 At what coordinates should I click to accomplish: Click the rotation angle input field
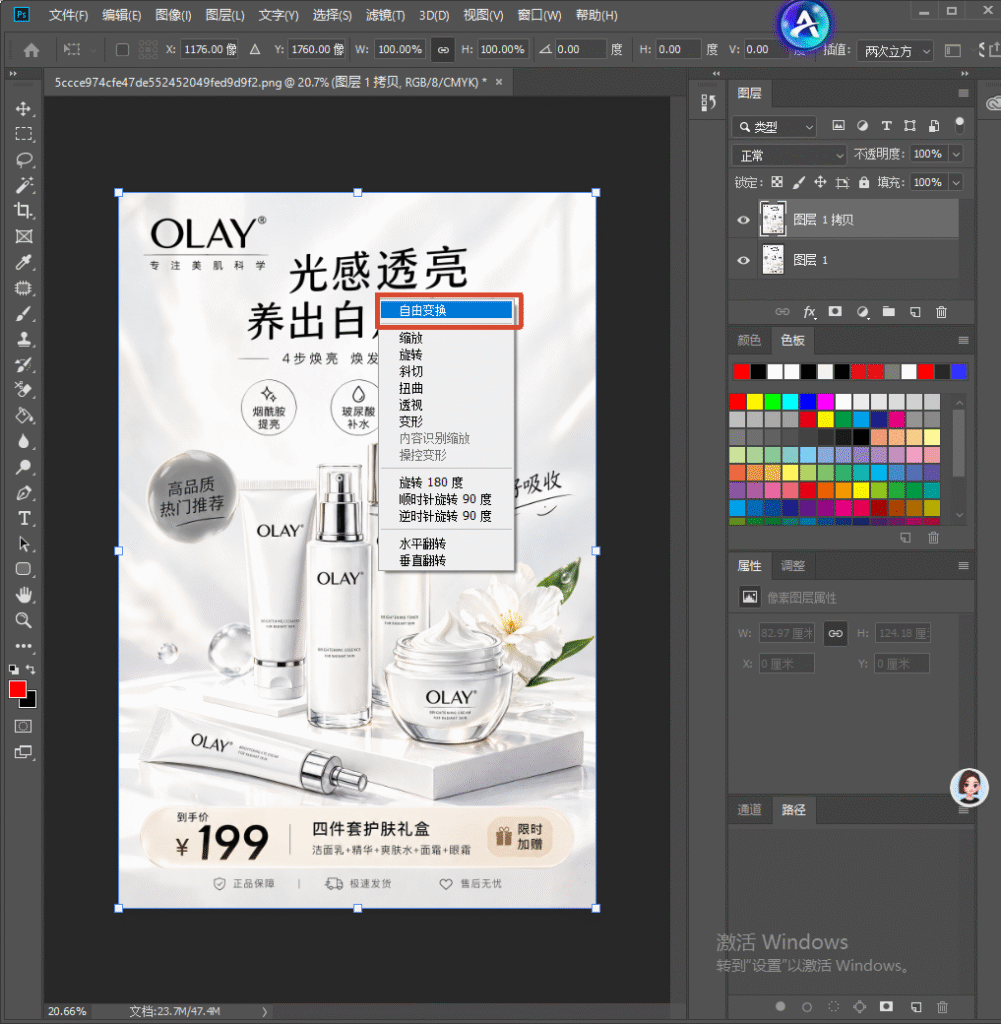pos(580,50)
